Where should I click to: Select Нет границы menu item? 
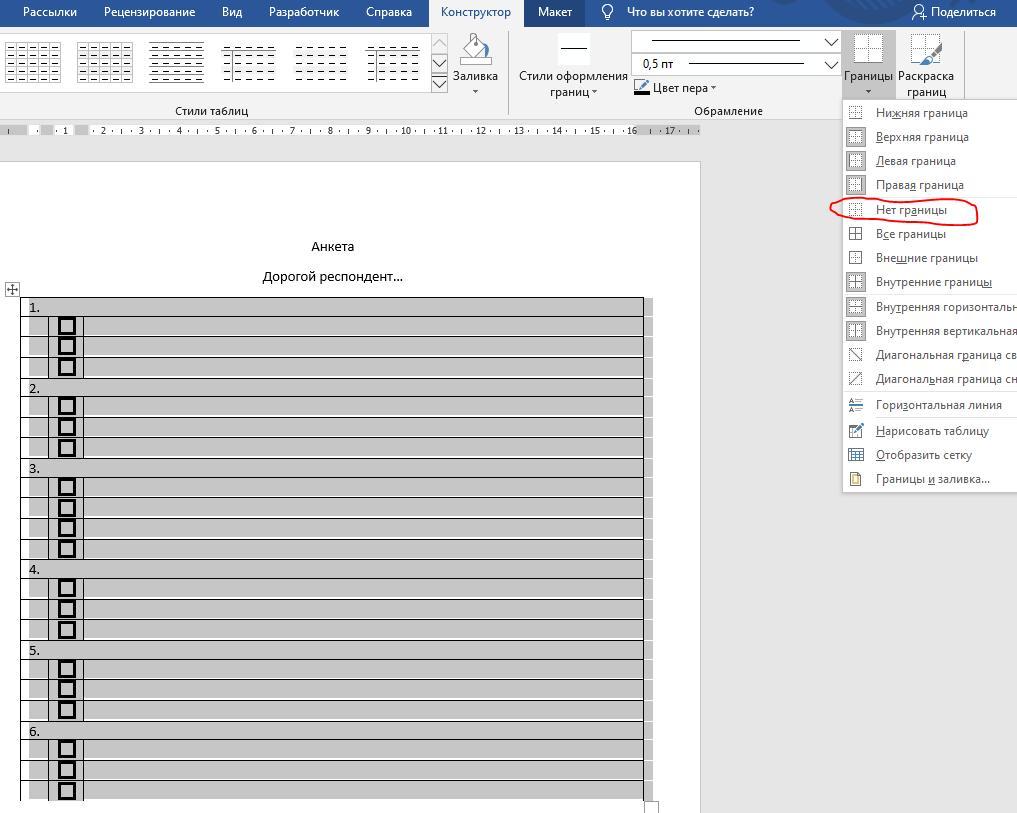click(x=929, y=210)
